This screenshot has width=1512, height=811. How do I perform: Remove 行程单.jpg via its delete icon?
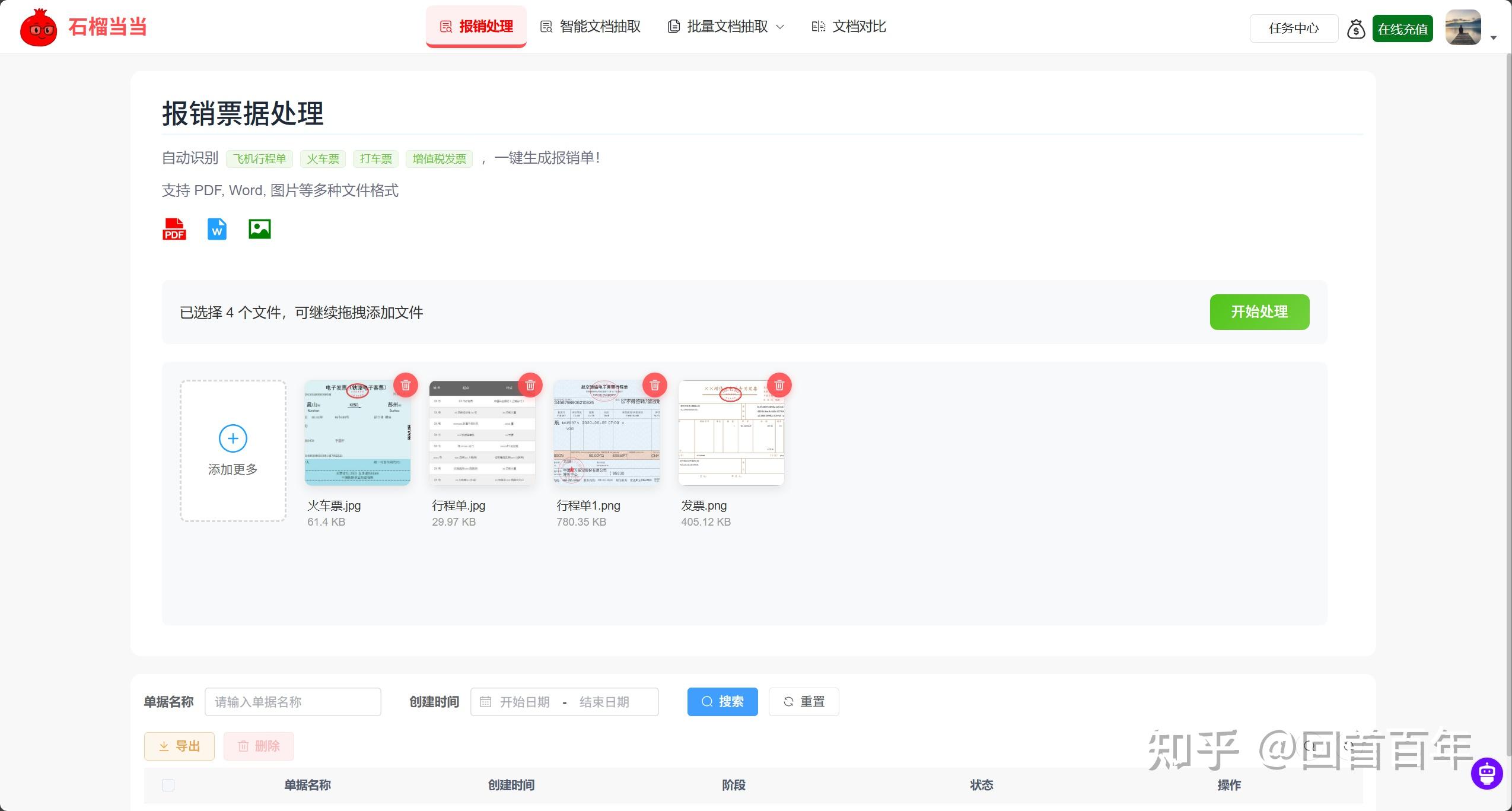click(x=530, y=385)
